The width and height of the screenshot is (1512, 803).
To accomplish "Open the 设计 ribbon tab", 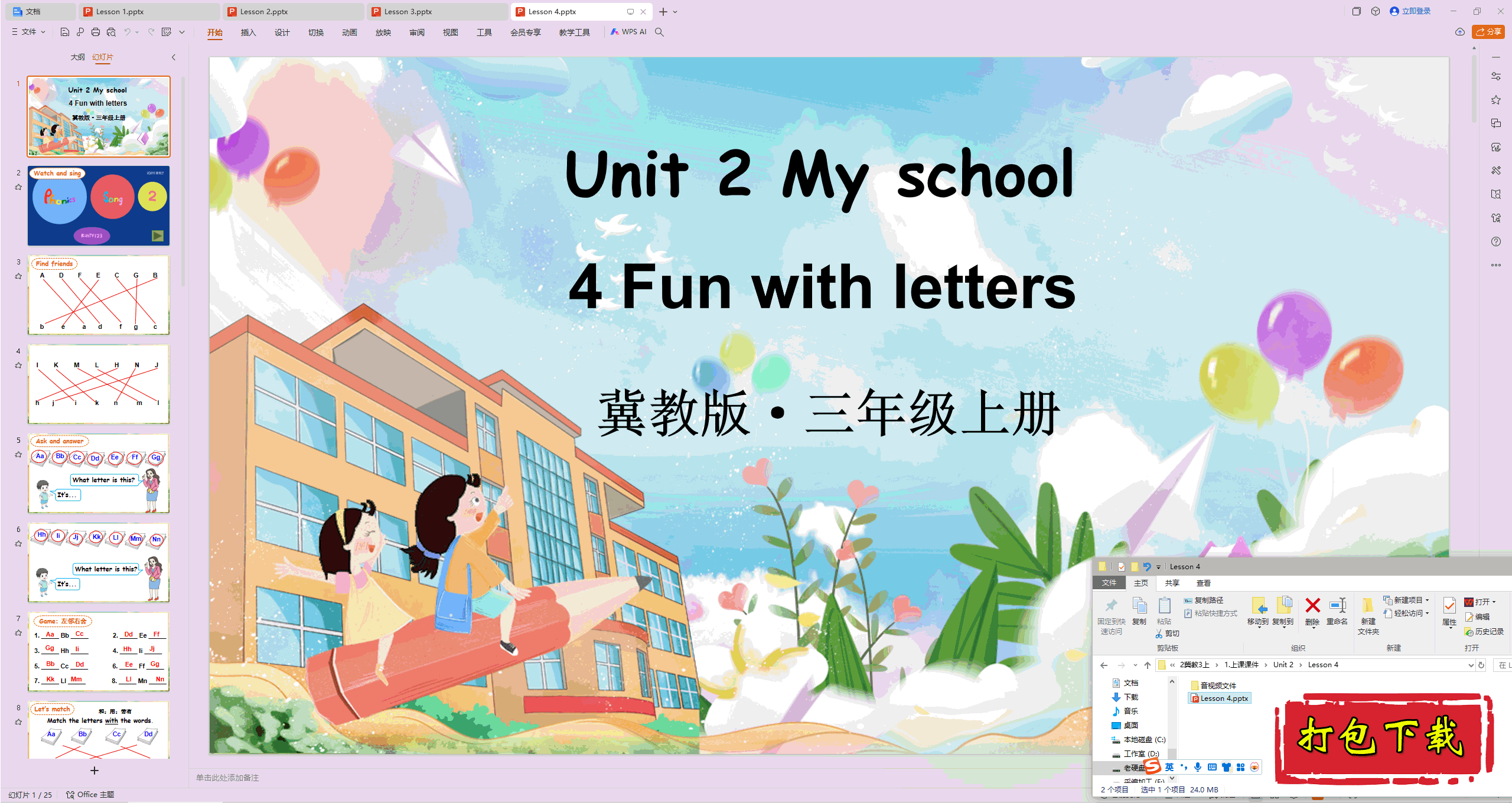I will tap(282, 32).
